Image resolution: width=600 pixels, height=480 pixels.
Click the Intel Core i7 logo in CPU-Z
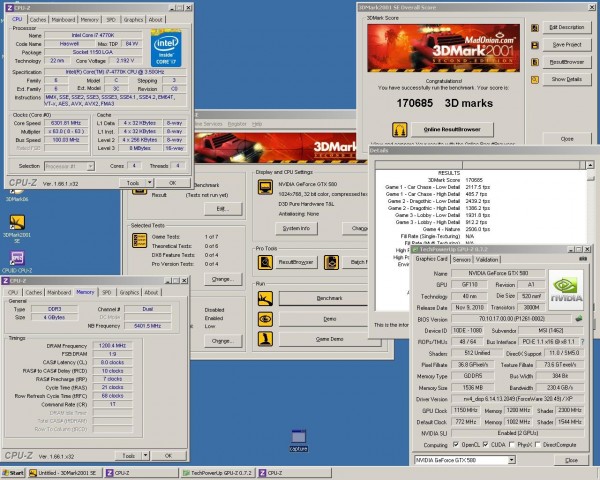pos(166,49)
